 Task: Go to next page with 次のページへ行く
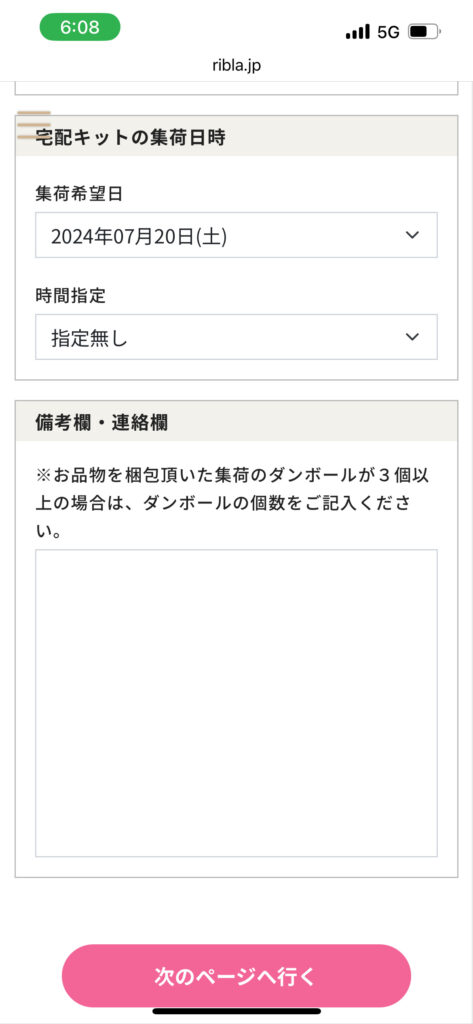pos(236,976)
